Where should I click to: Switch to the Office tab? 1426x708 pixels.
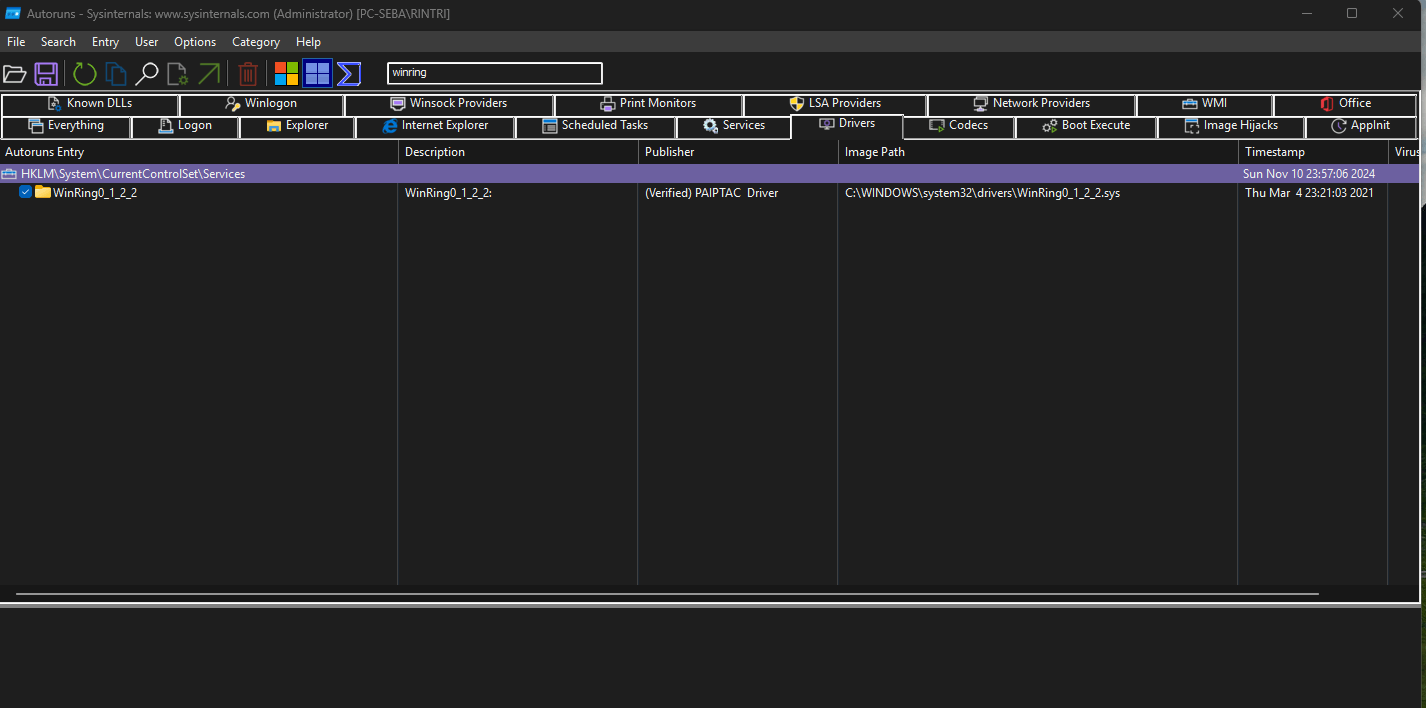[1345, 104]
